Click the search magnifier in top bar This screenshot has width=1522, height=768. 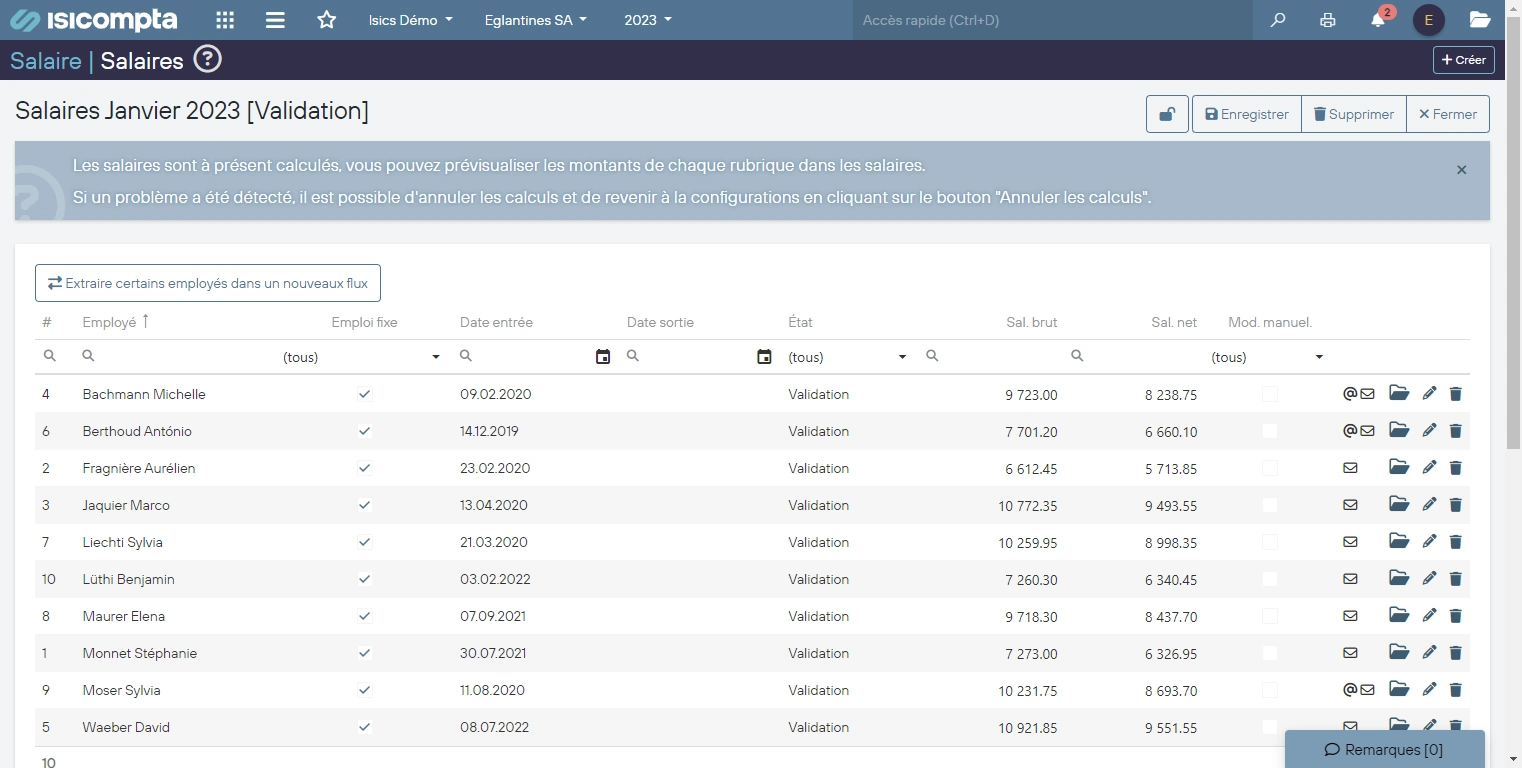click(x=1277, y=20)
